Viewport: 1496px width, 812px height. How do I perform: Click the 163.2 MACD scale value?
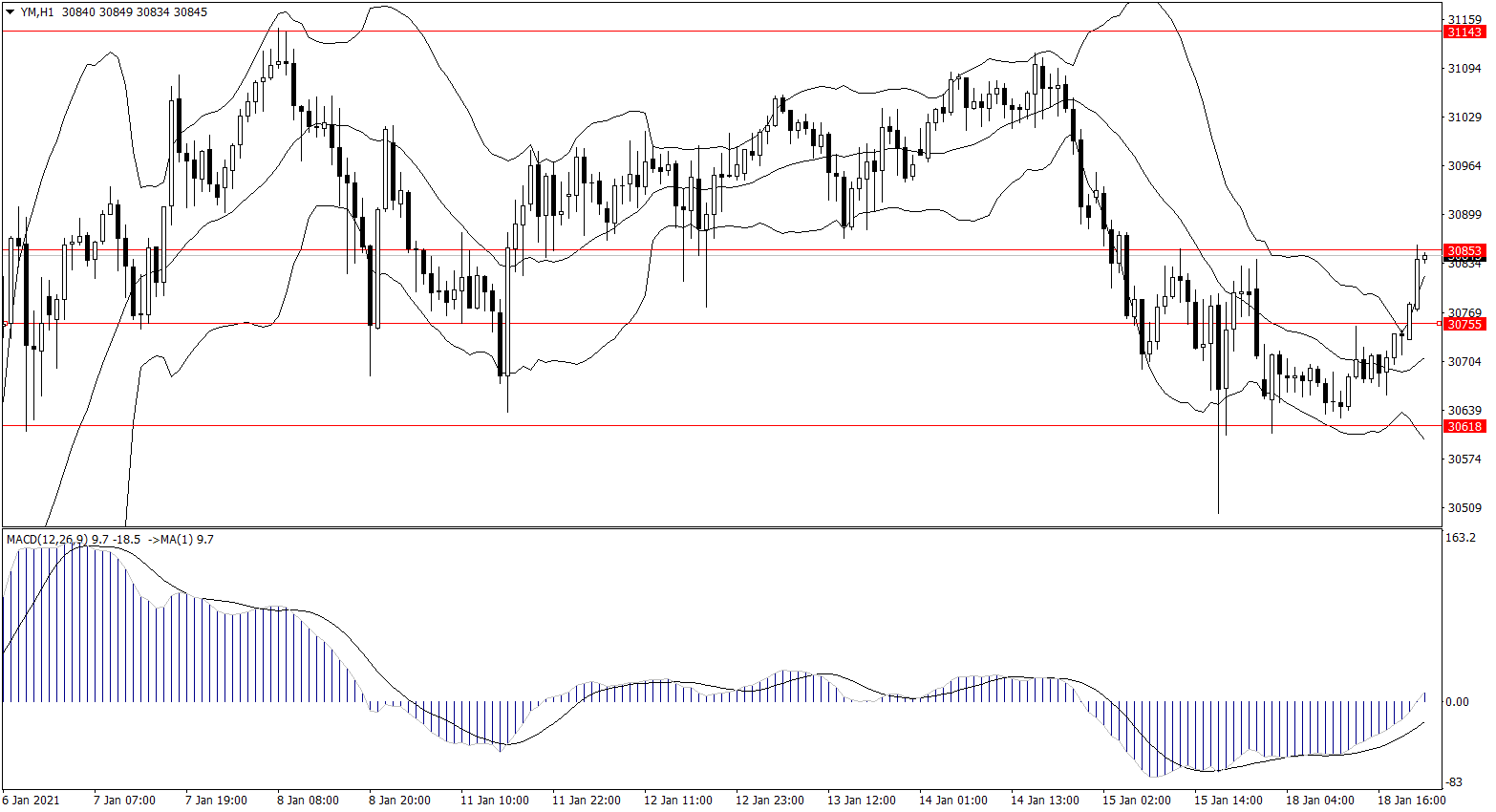pos(1461,539)
